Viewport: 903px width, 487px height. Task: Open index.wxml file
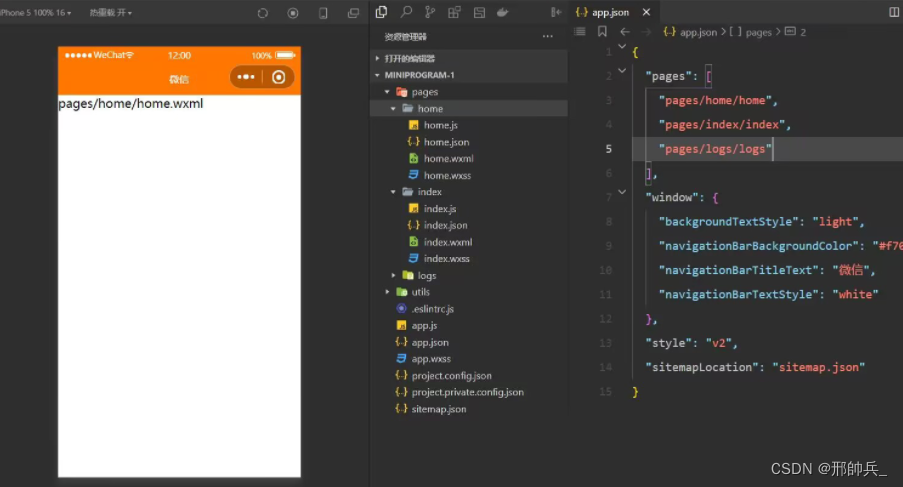tap(448, 242)
